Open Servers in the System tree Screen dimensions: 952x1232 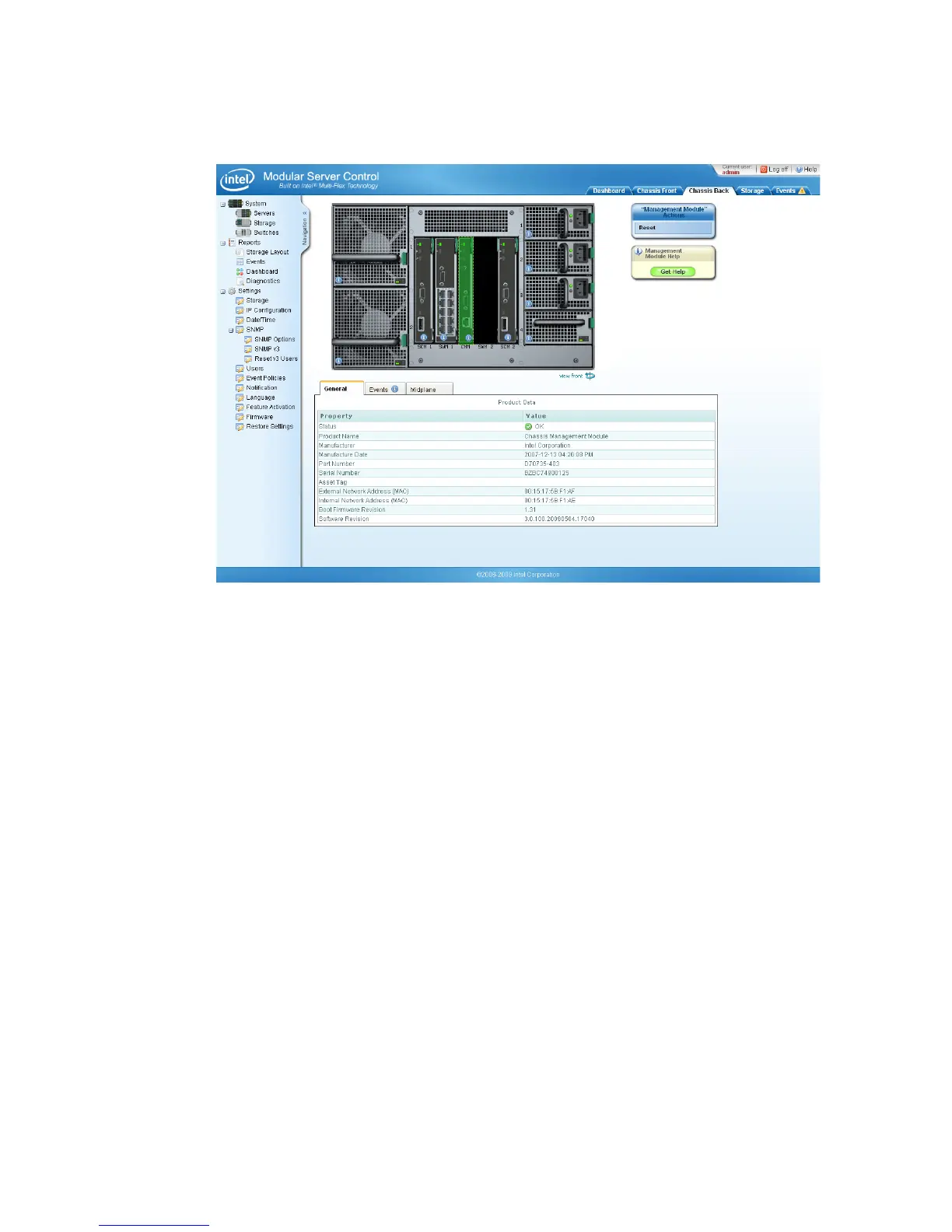tap(264, 213)
